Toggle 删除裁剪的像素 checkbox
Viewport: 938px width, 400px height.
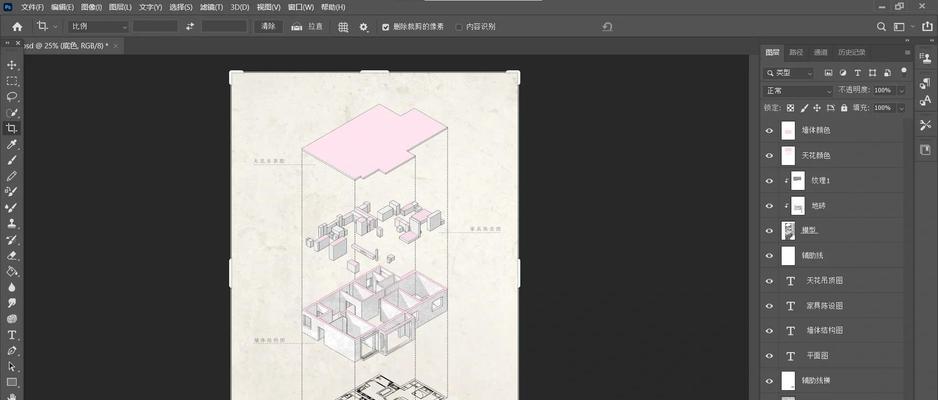386,27
